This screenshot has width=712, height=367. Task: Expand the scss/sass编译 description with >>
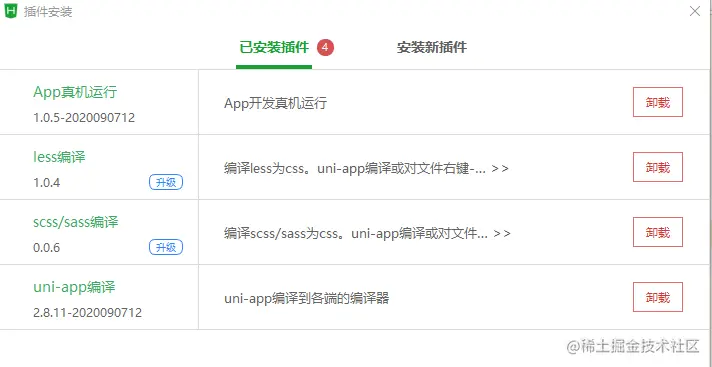tap(502, 233)
